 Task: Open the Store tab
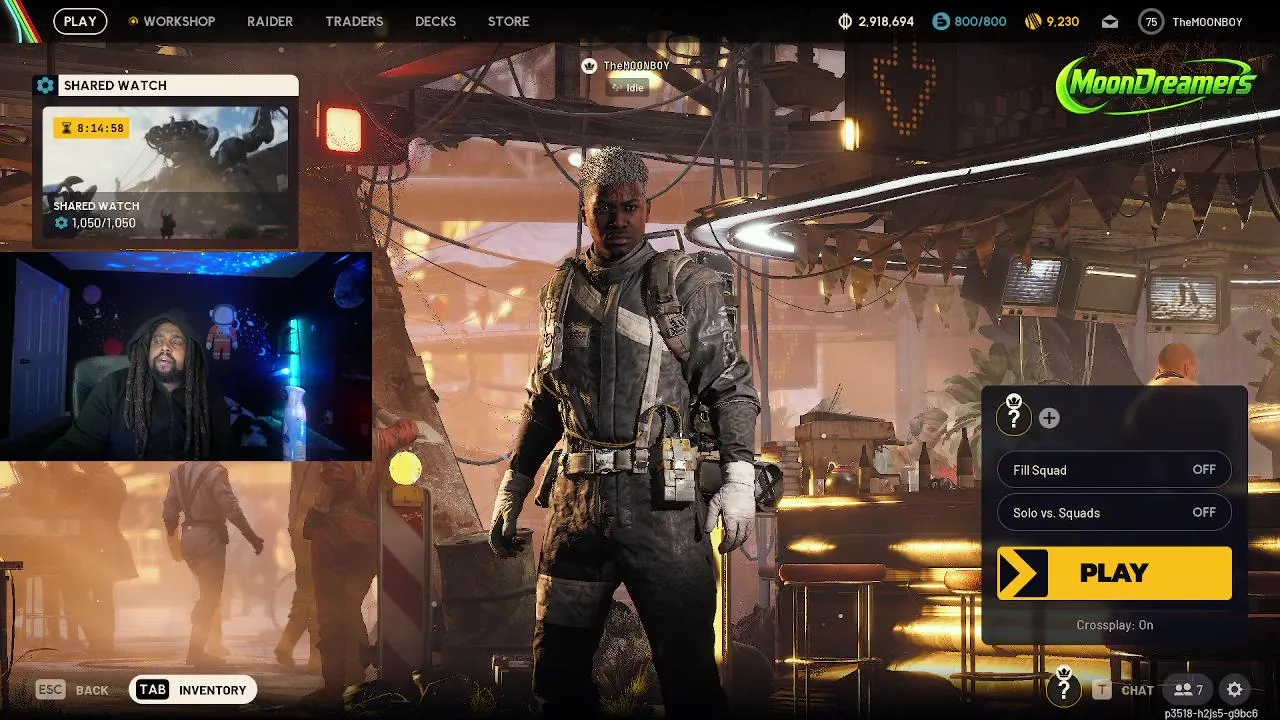point(508,21)
